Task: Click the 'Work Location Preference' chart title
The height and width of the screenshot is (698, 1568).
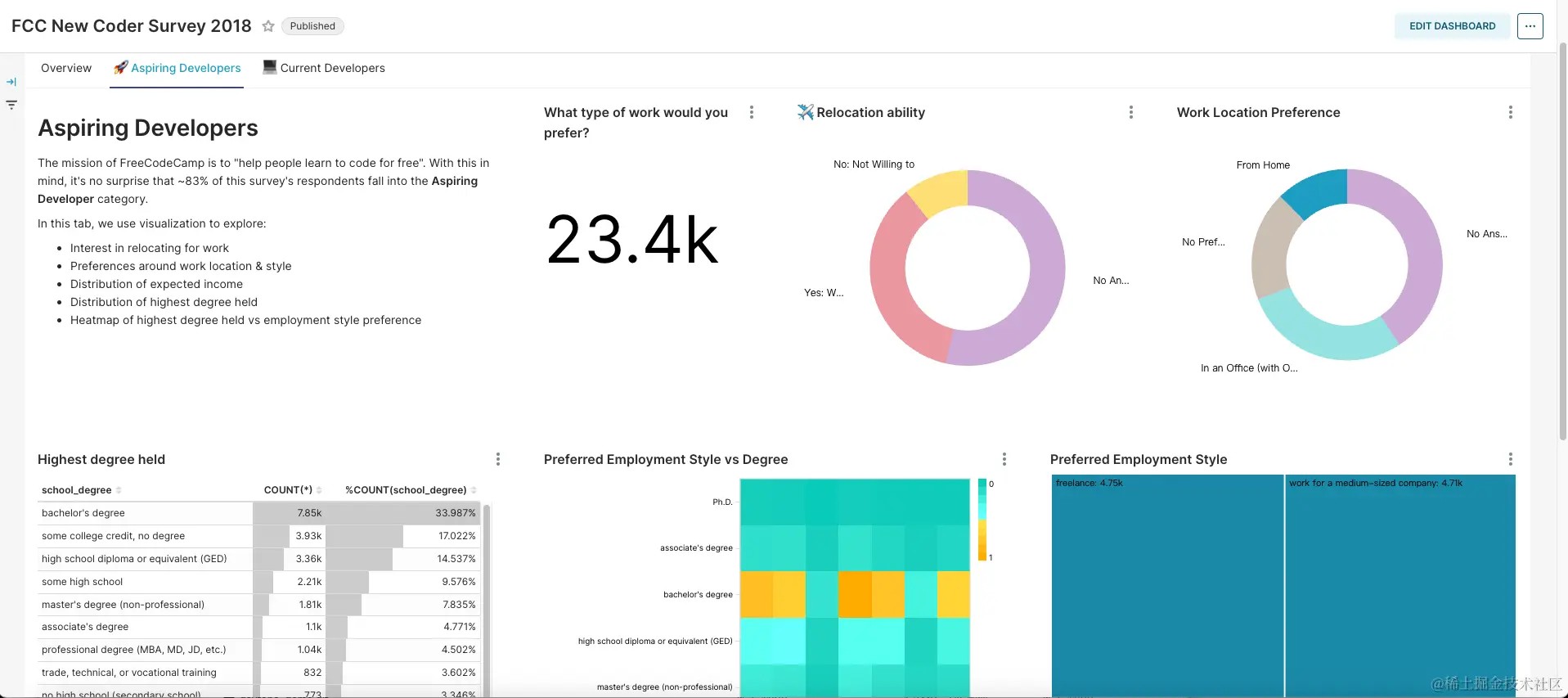Action: 1258,112
